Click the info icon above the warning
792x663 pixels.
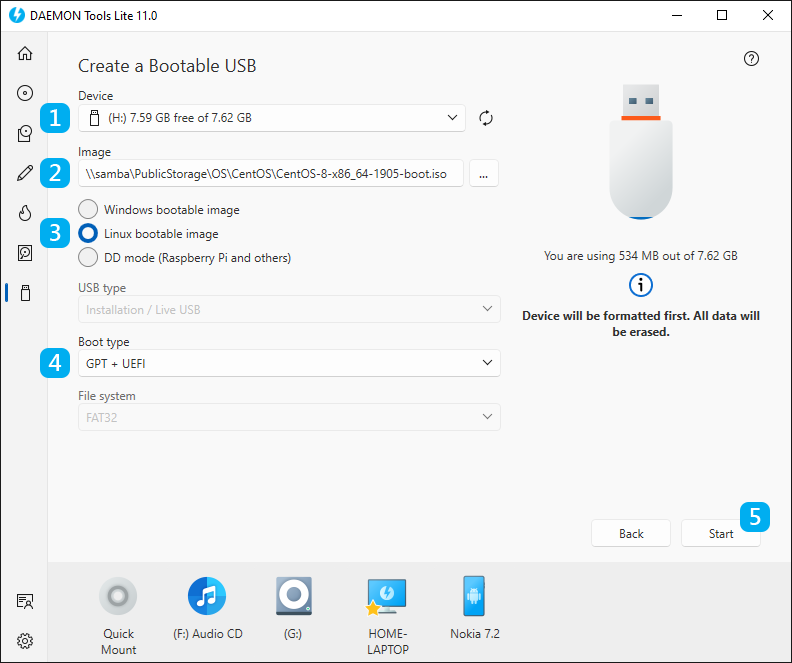640,285
